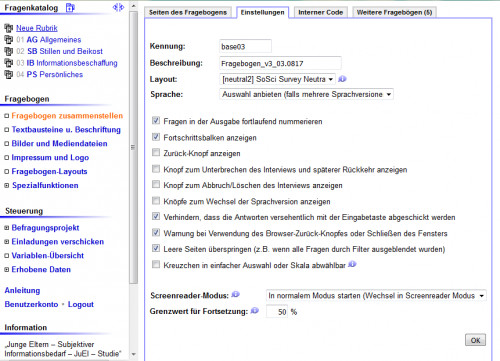
Task: Open the Layout dropdown
Action: point(277,79)
